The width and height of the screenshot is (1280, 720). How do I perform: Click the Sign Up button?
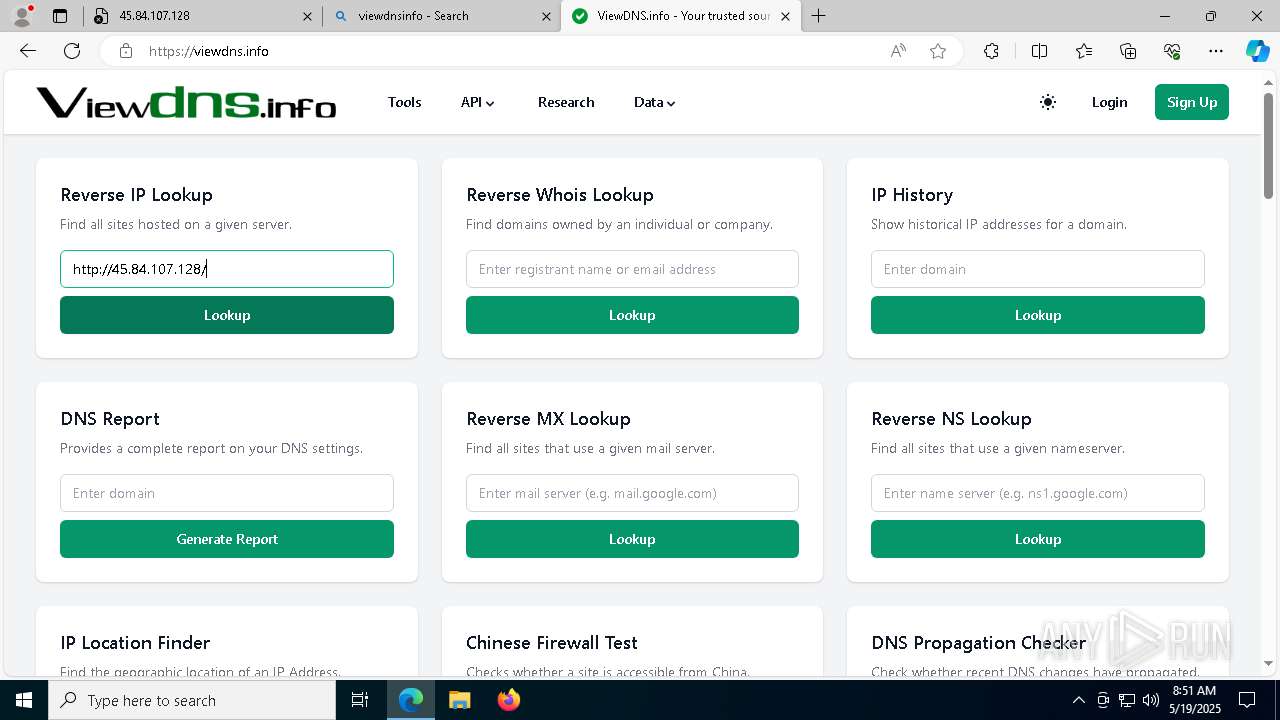[x=1192, y=102]
